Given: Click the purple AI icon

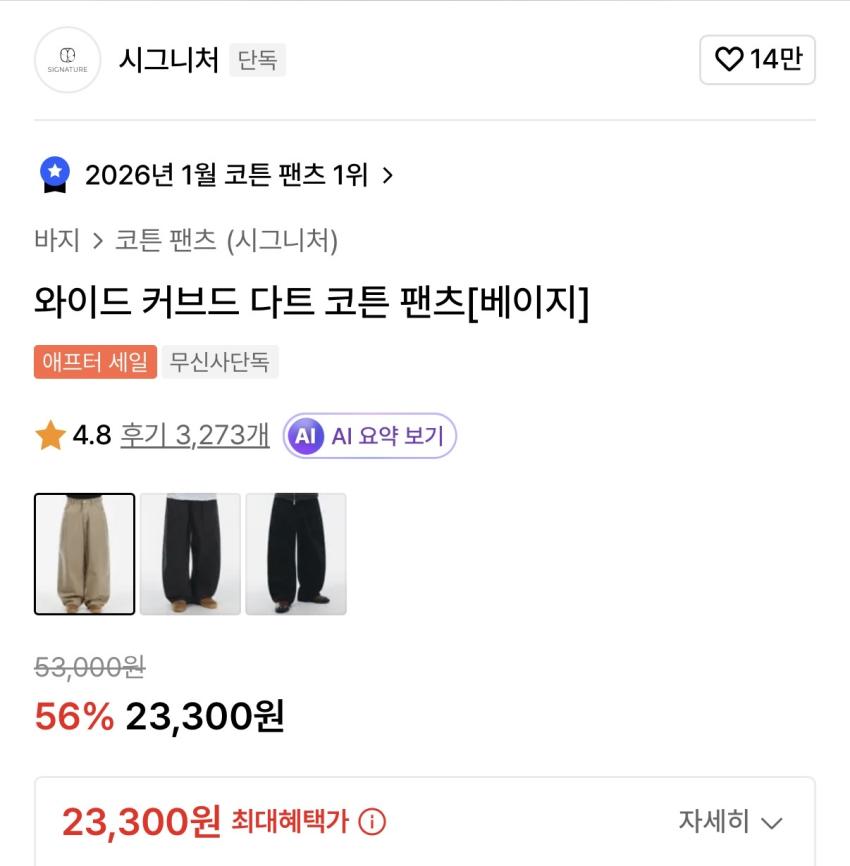Looking at the screenshot, I should [x=306, y=436].
